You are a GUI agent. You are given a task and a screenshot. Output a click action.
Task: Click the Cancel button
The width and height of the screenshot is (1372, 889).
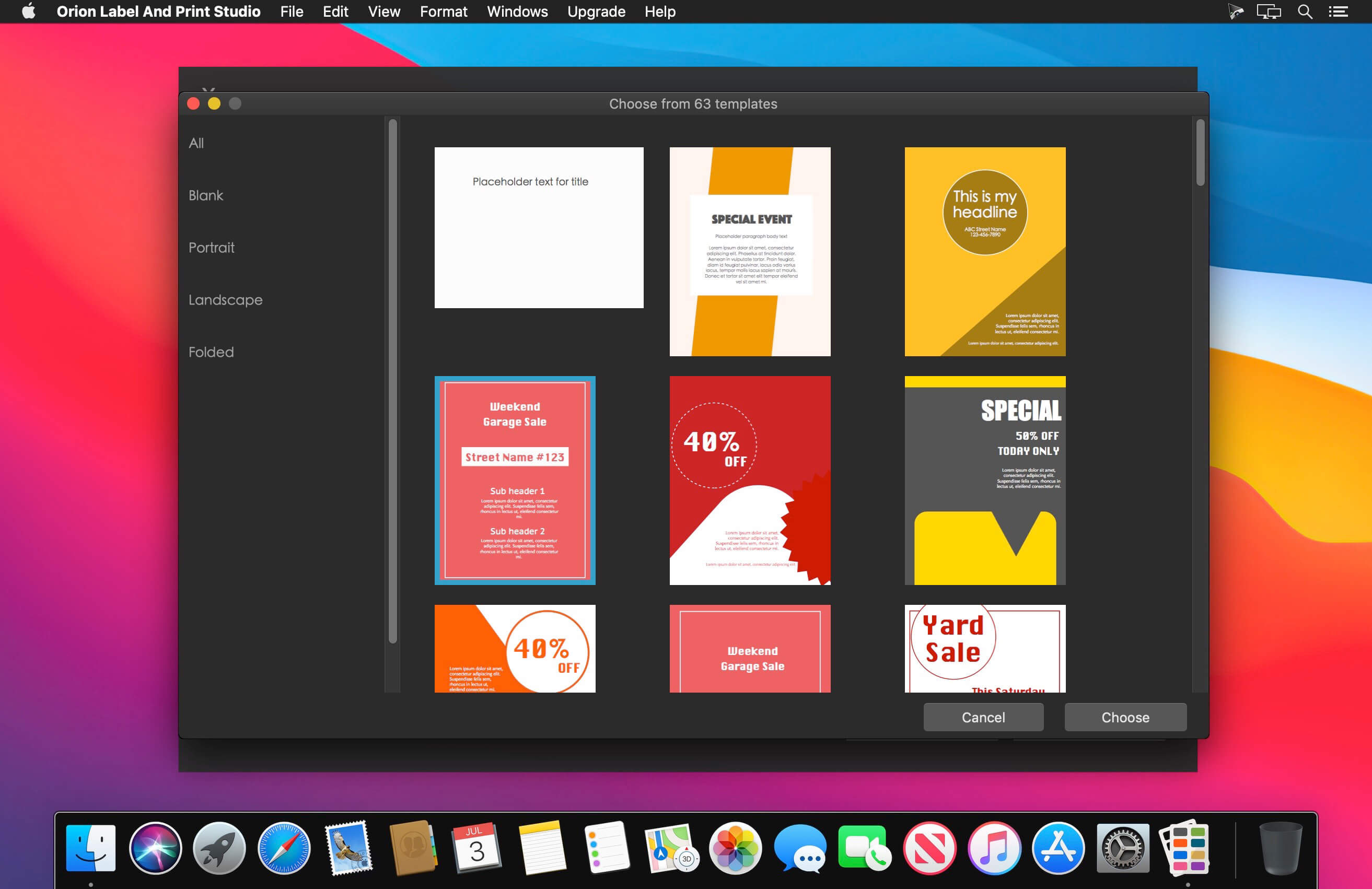point(983,717)
